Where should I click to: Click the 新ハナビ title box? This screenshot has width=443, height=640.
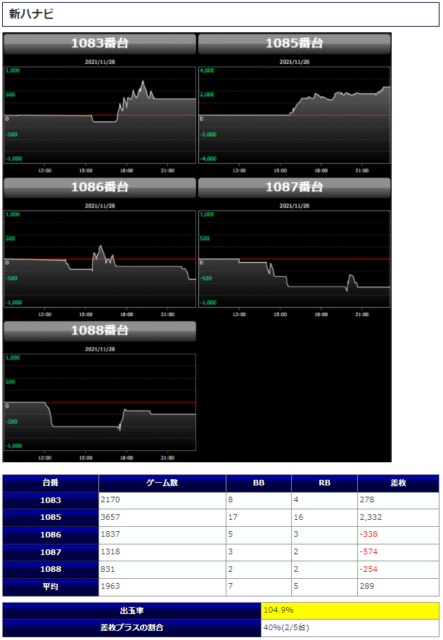coord(221,14)
